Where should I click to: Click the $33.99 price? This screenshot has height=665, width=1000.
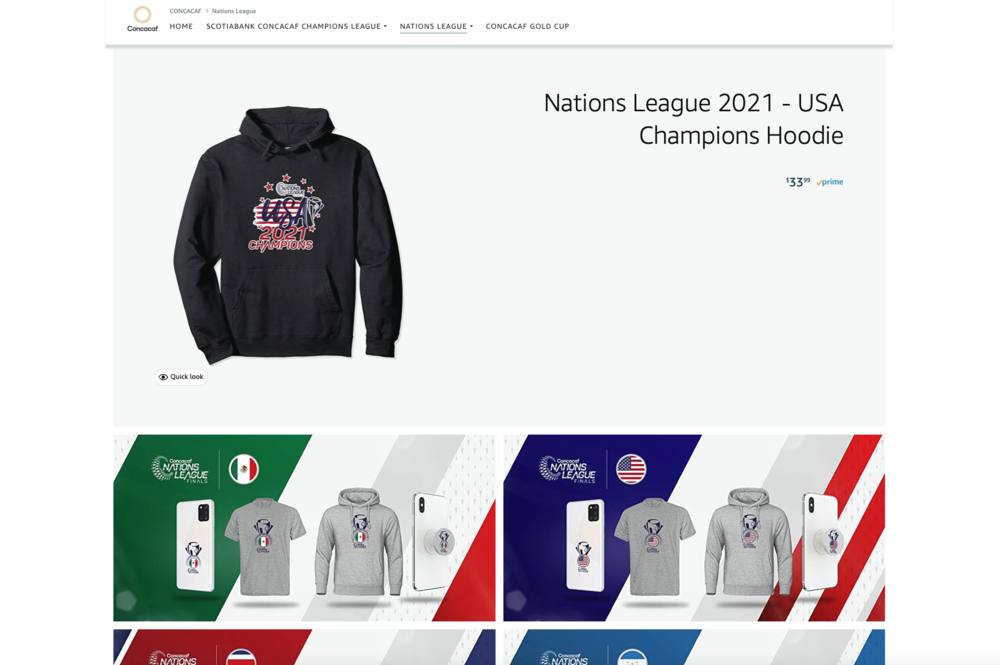pos(798,182)
